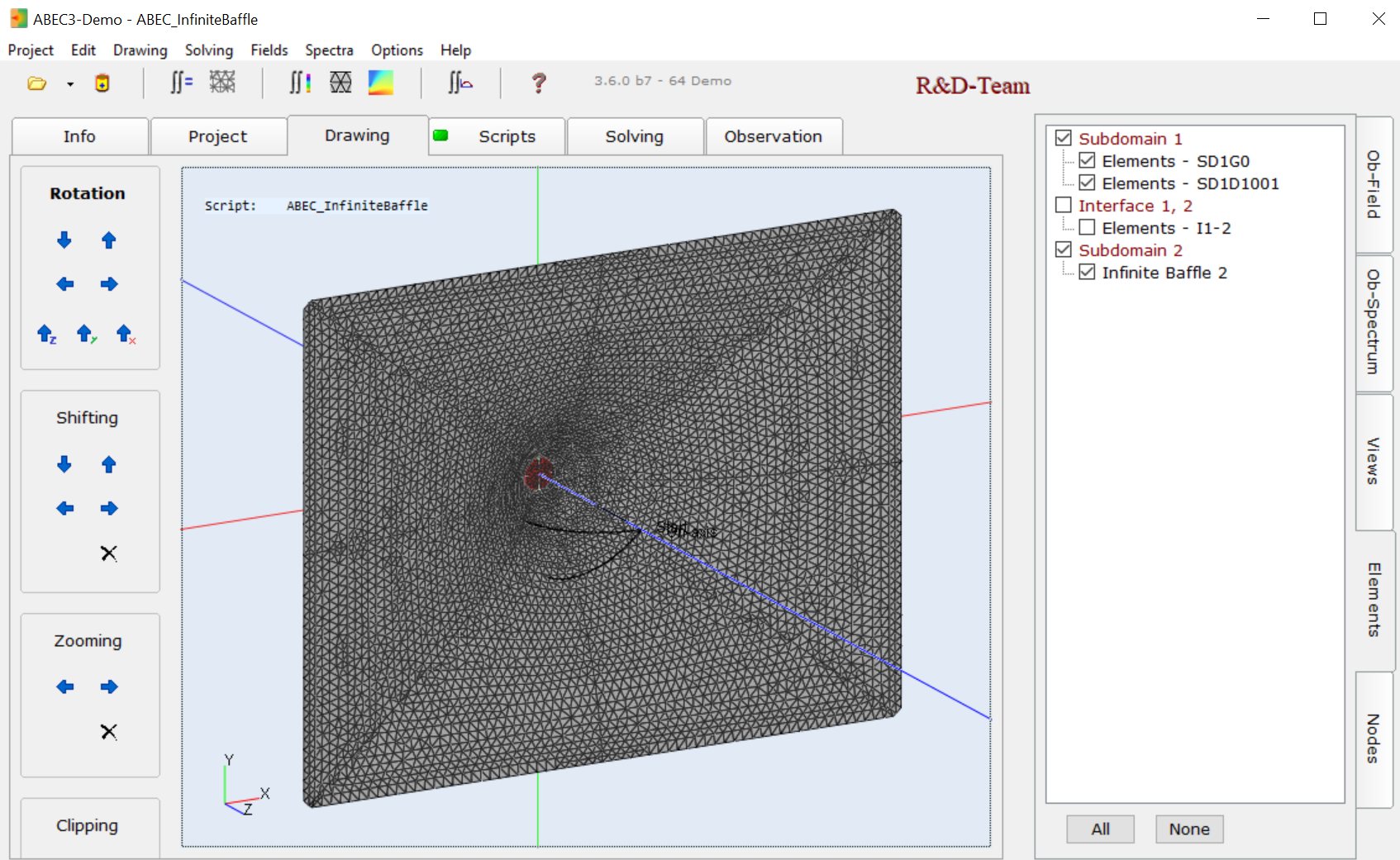Shift view down in the Shifting panel
1400x860 pixels.
click(64, 464)
